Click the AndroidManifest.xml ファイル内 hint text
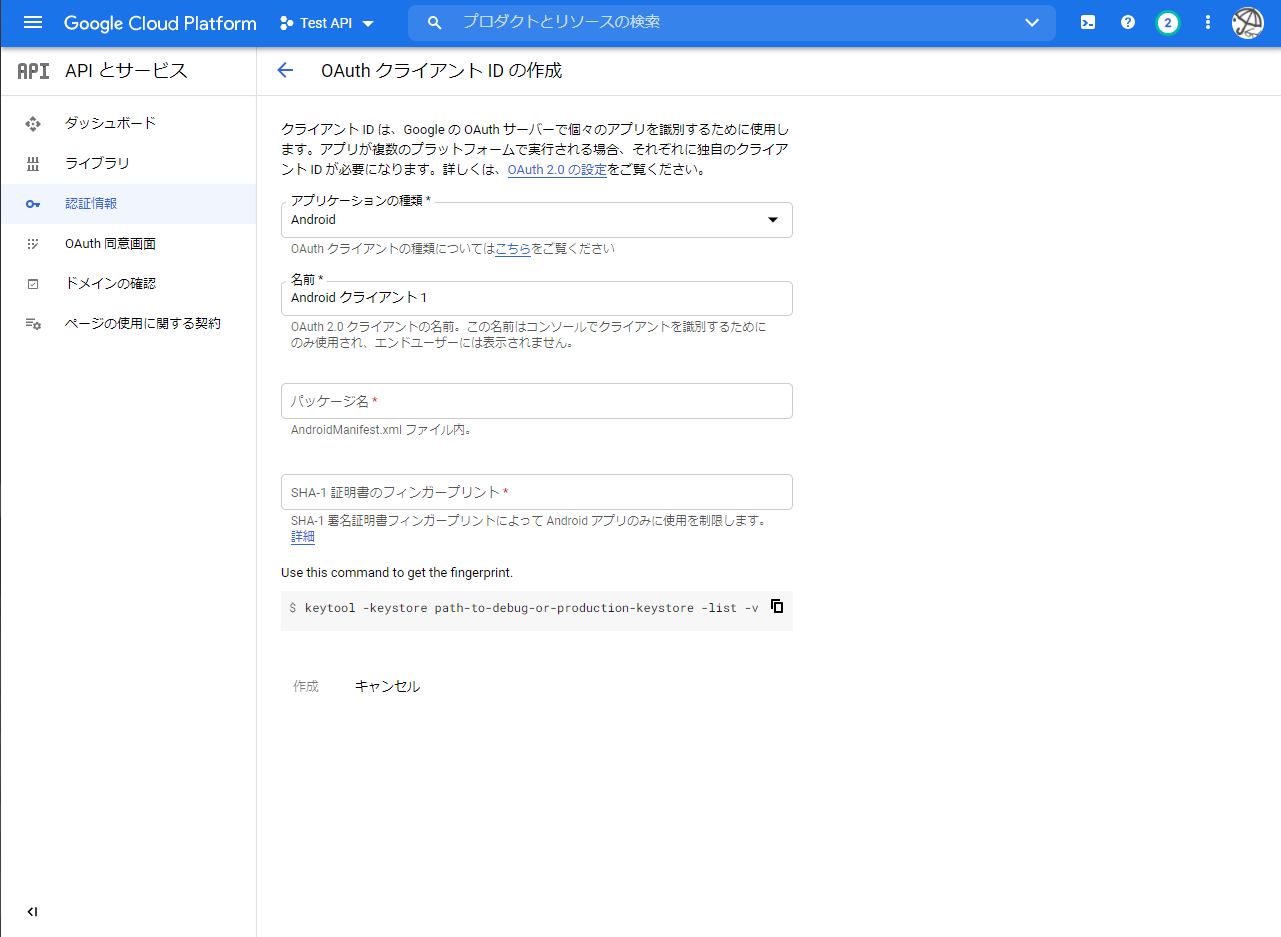Viewport: 1281px width, 937px height. 381,430
